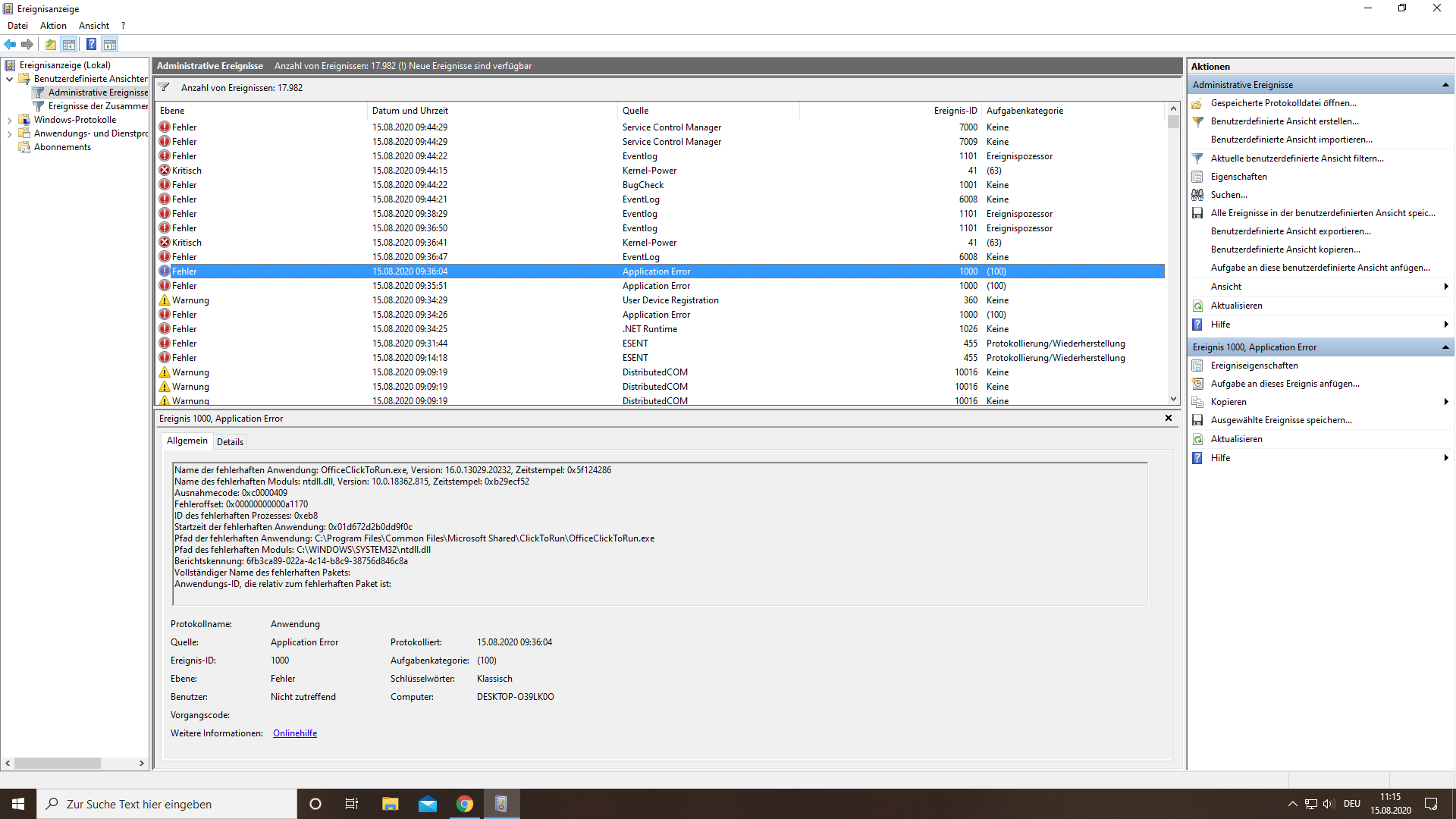This screenshot has height=819, width=1456.
Task: Click the Ereigniseigenschaften icon in the Aktionen pane
Action: 1197,366
